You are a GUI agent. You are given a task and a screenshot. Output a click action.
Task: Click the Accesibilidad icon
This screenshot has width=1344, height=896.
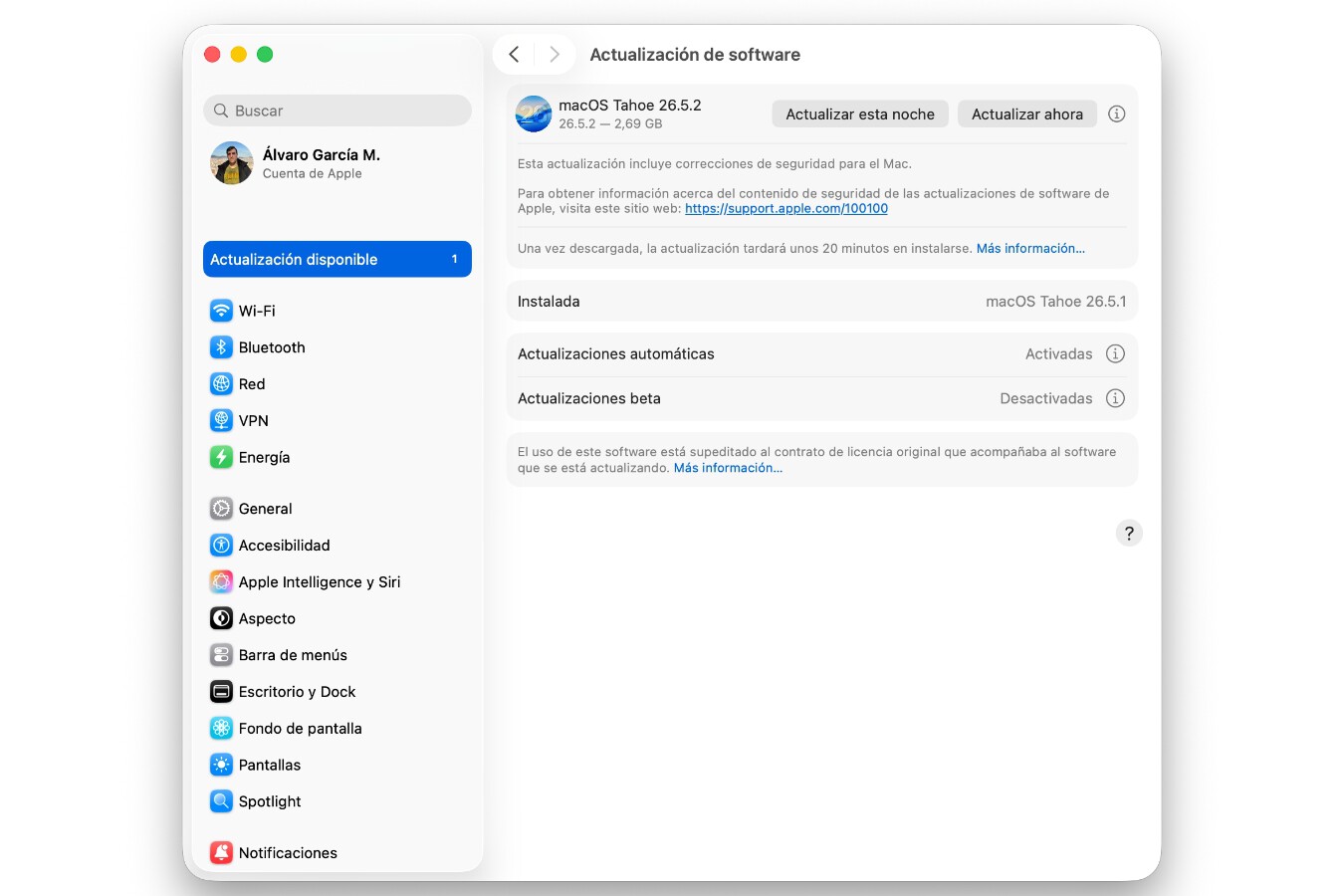pyautogui.click(x=221, y=546)
